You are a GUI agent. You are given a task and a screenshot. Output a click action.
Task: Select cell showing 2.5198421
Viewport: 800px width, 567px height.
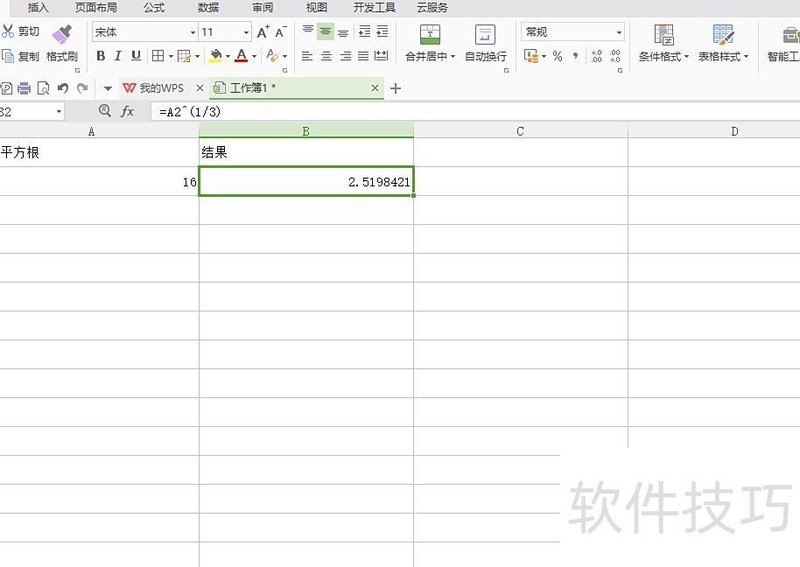click(306, 182)
